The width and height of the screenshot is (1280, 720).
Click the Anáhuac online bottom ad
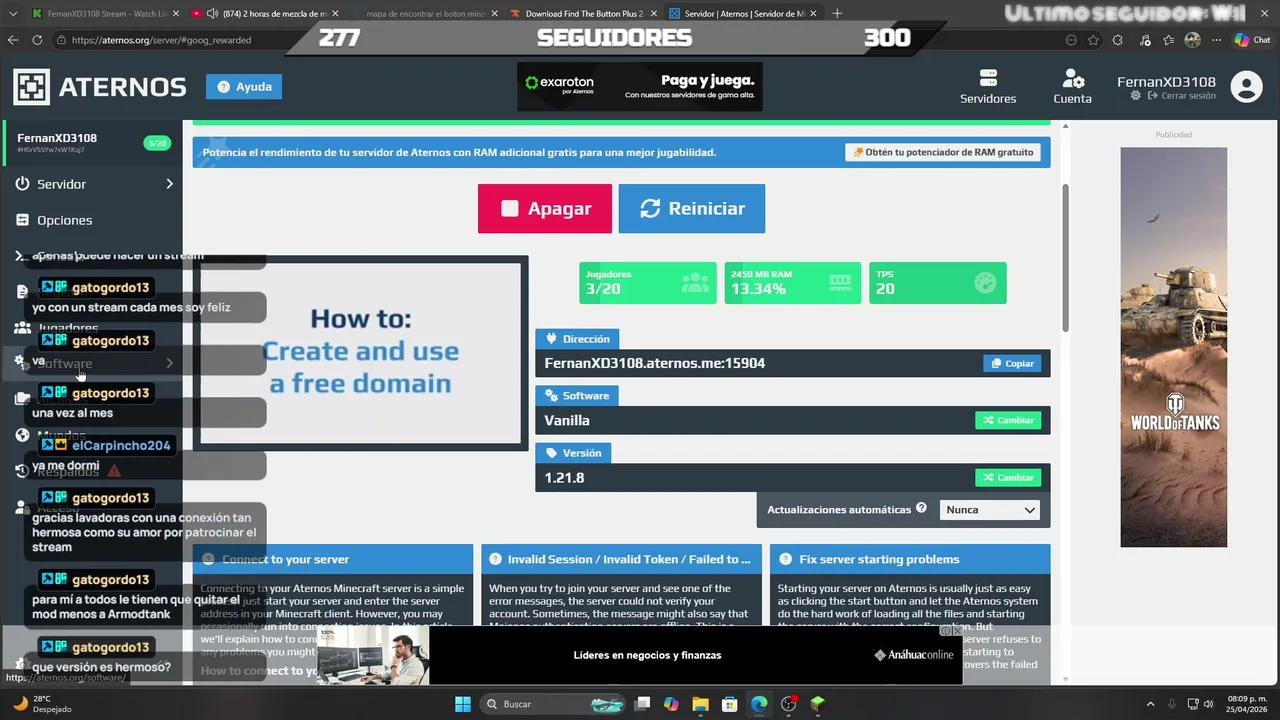640,655
